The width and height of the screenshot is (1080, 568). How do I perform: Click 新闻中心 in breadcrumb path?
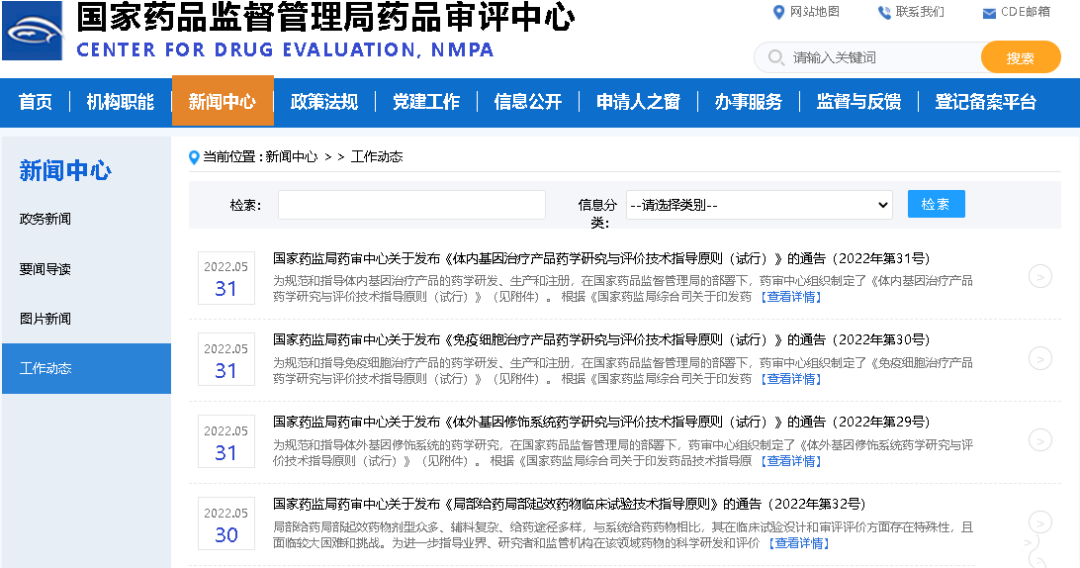click(291, 157)
